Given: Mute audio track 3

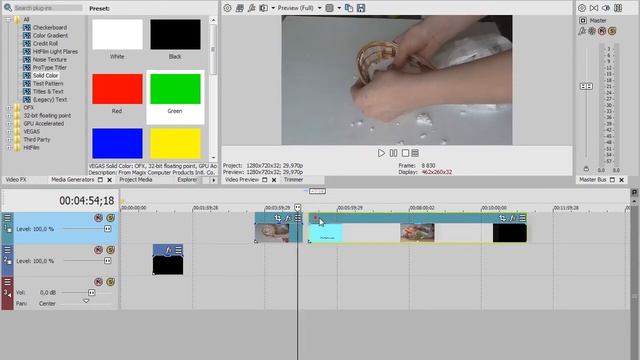Looking at the screenshot, I should [98, 282].
